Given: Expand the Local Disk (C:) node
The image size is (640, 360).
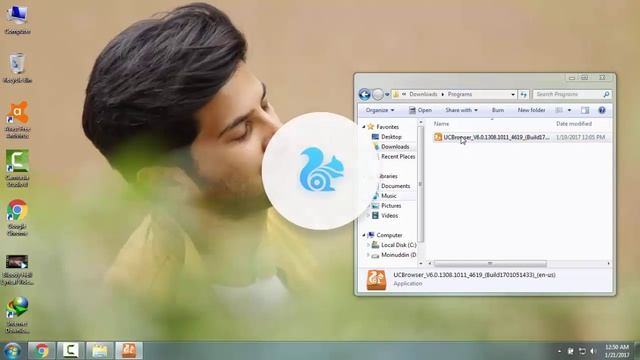Looking at the screenshot, I should 369,245.
